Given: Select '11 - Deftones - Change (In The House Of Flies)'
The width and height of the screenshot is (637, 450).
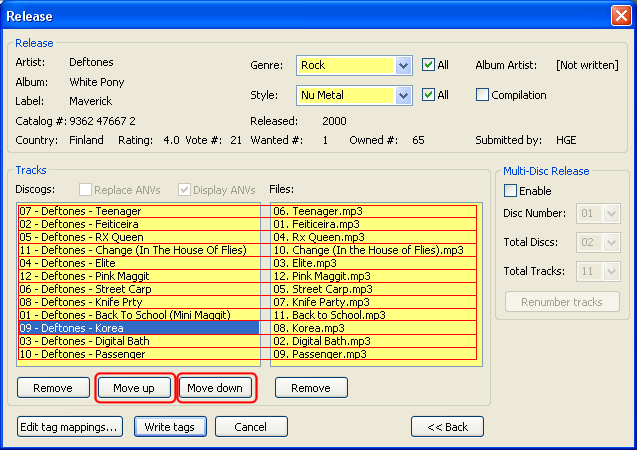Looking at the screenshot, I should 139,250.
